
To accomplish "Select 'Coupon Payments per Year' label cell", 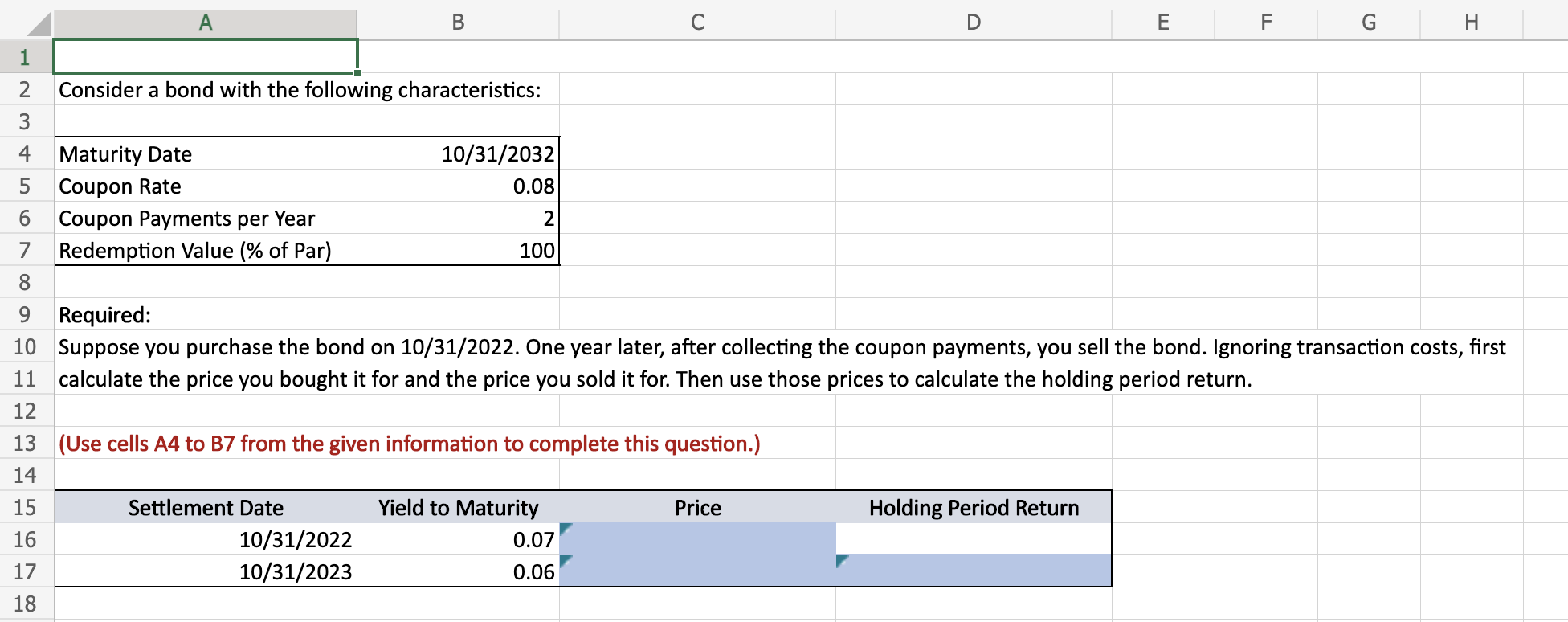I will pyautogui.click(x=206, y=218).
